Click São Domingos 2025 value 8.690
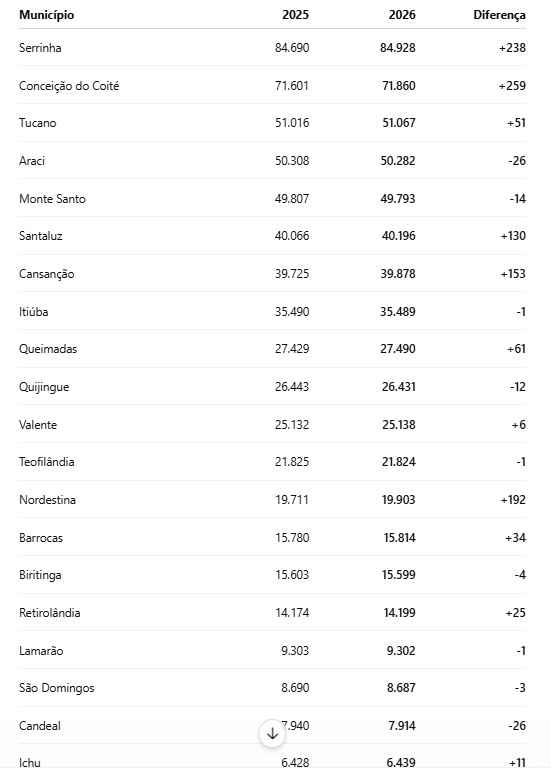 pos(295,688)
